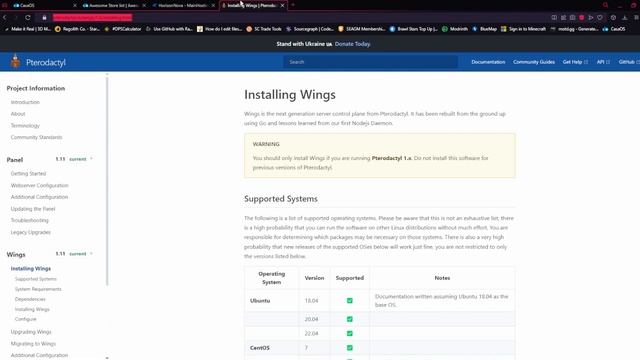Click the Ubuntu 22.04 supported checkmark
The image size is (640, 360).
click(350, 333)
